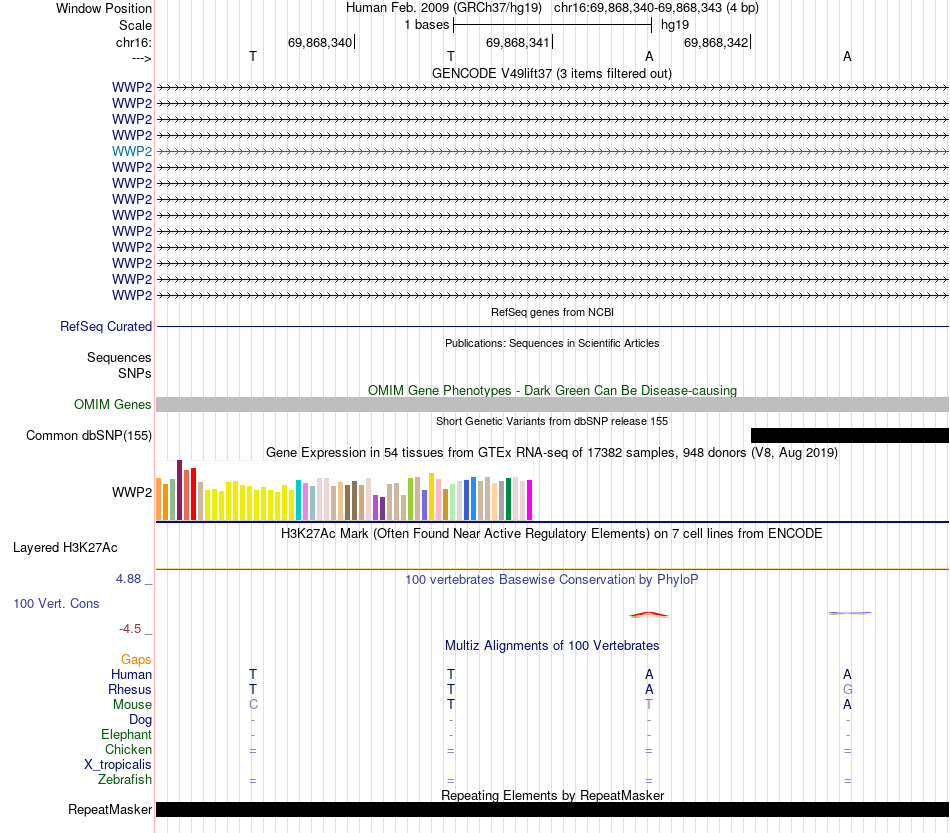The image size is (950, 833).
Task: Click the Window Position track label
Action: coord(104,8)
